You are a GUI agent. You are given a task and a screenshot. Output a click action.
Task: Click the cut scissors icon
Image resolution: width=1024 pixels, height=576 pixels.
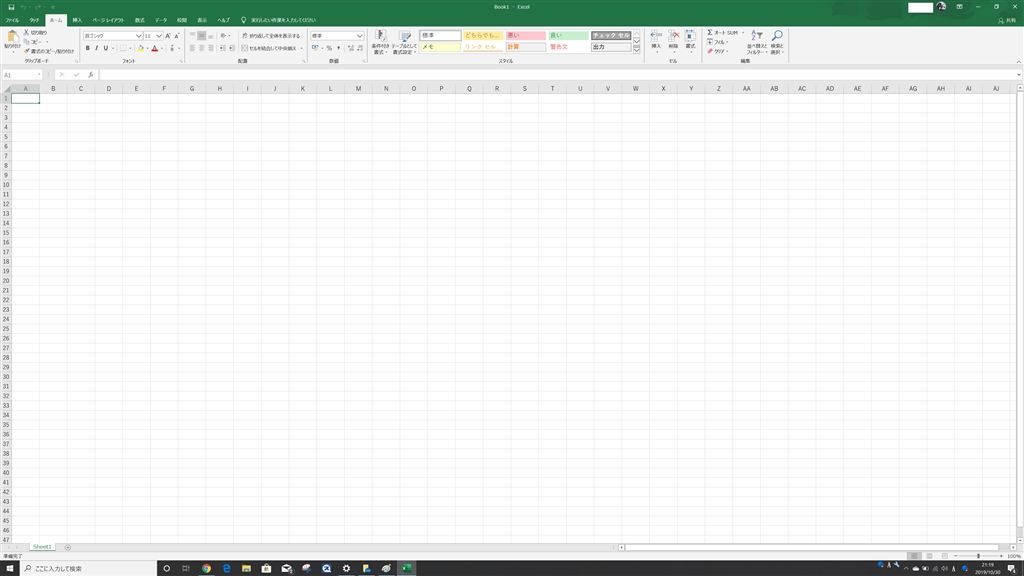pos(27,32)
